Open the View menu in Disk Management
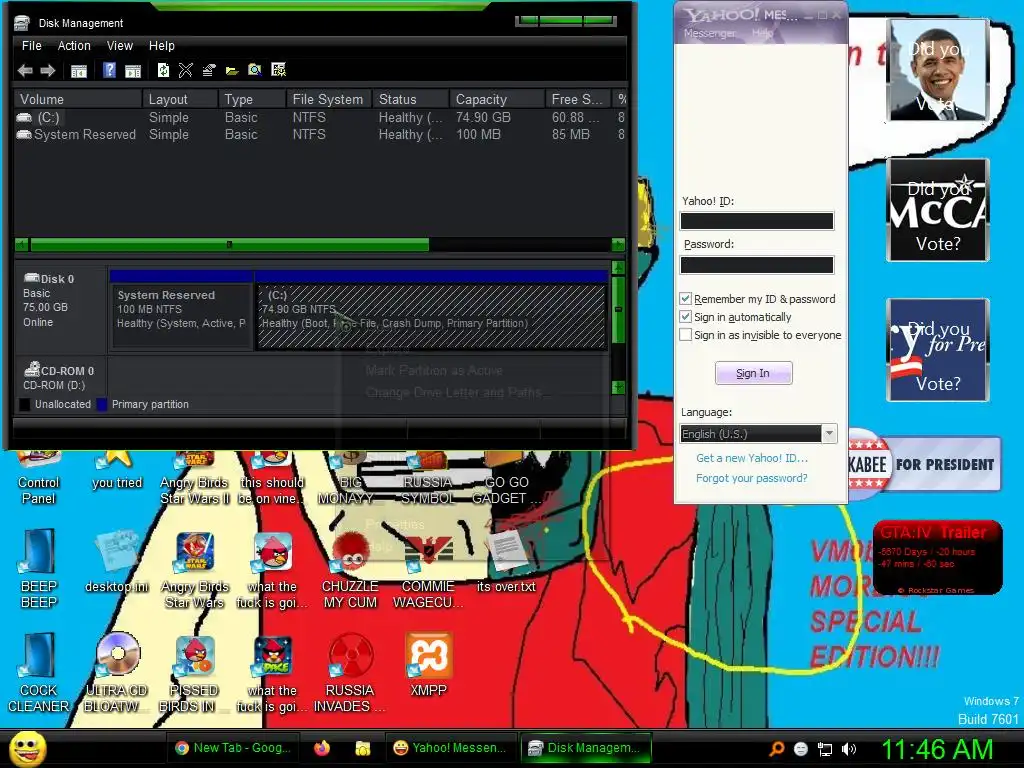The width and height of the screenshot is (1024, 768). (x=120, y=46)
